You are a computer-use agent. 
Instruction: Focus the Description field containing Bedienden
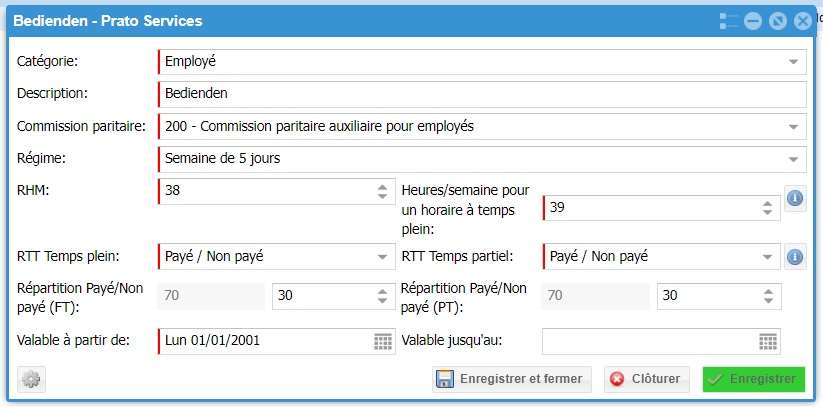tap(482, 94)
